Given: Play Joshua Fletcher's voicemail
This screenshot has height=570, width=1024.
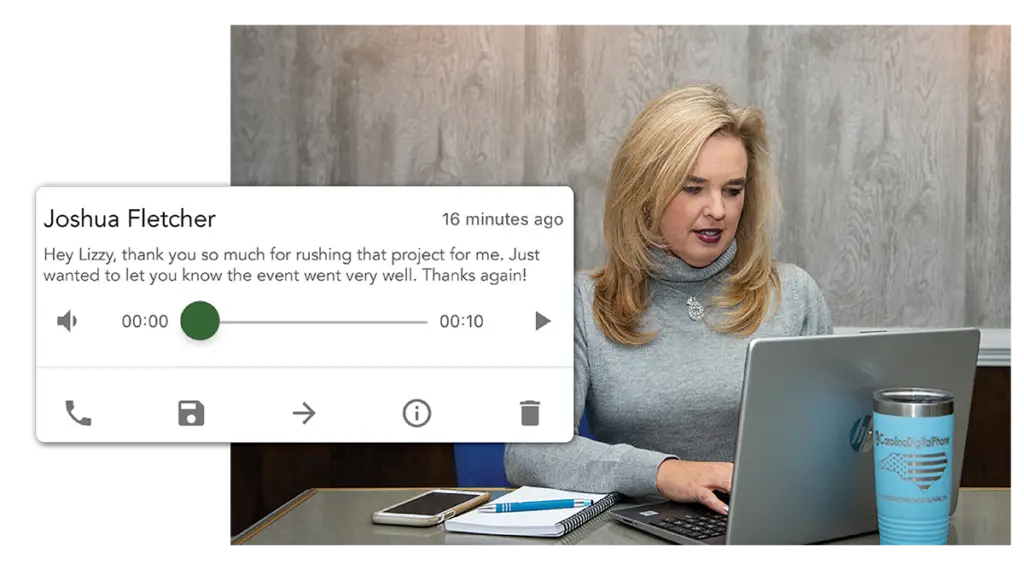Looking at the screenshot, I should (x=543, y=321).
